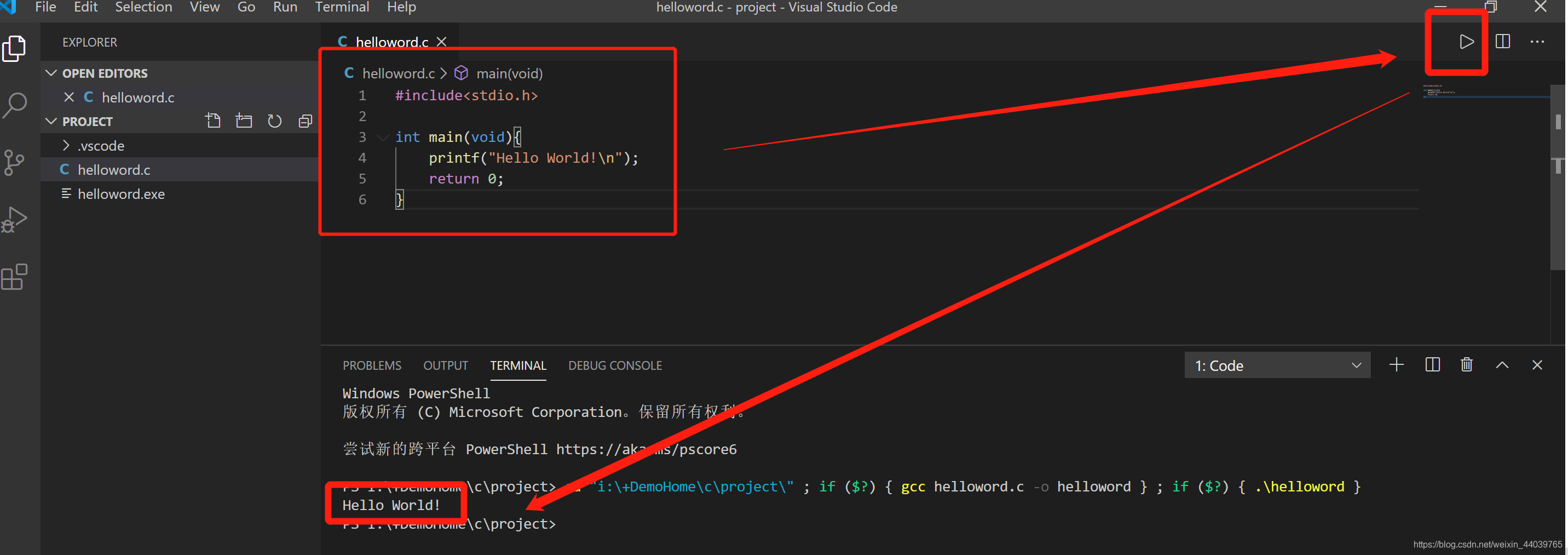The image size is (1568, 555).
Task: Click line number 2 in the gutter
Action: pos(362,116)
